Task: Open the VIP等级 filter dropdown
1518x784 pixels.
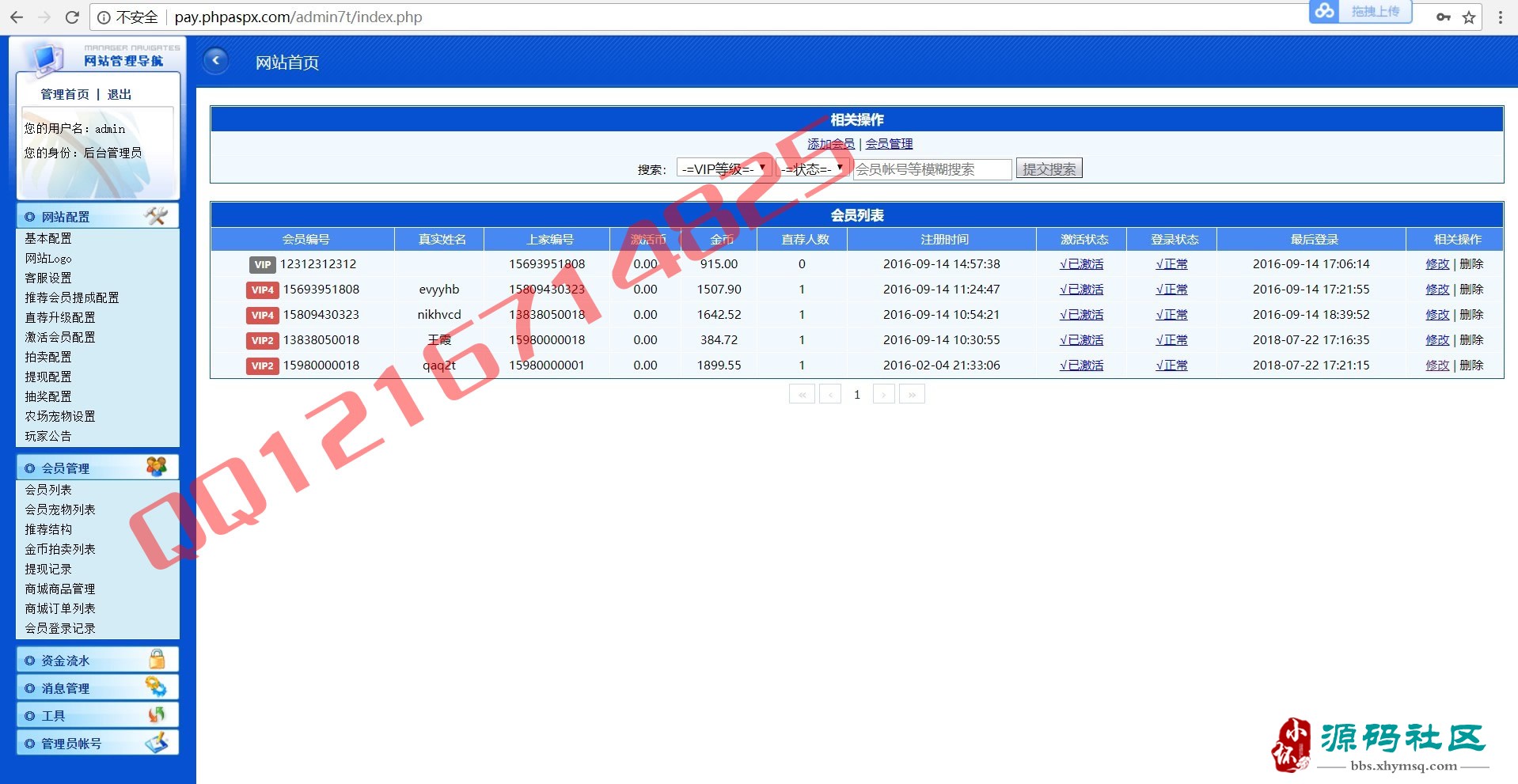Action: click(x=723, y=169)
